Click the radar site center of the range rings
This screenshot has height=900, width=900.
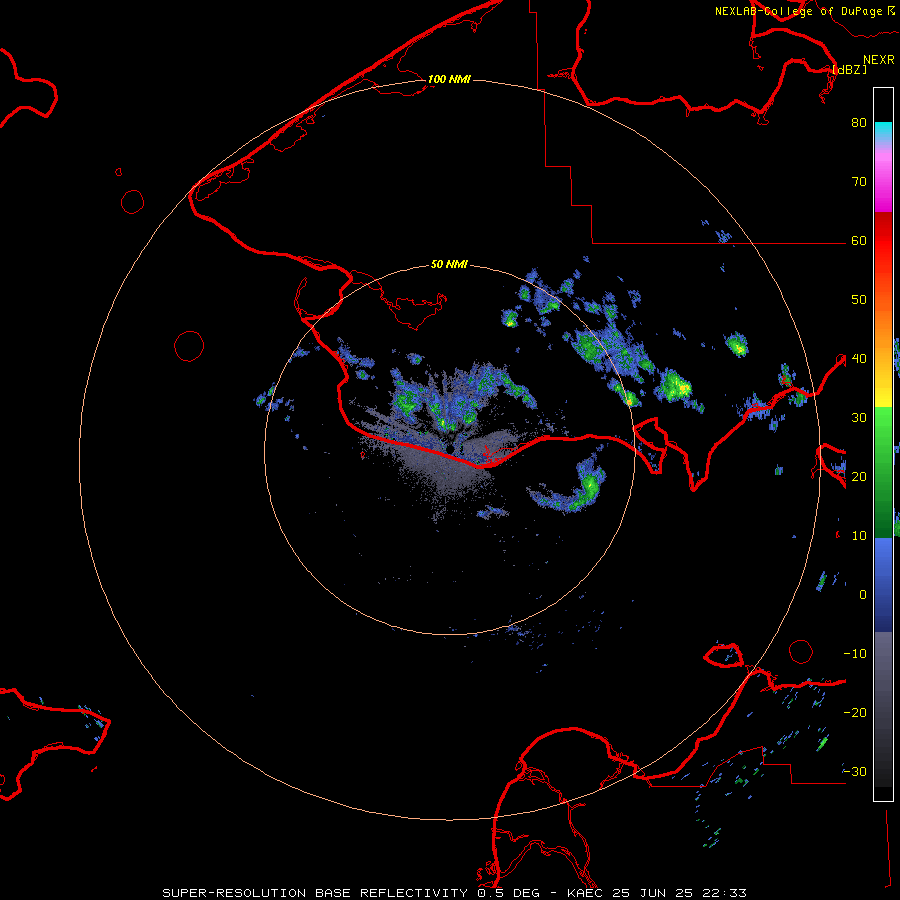tap(451, 449)
